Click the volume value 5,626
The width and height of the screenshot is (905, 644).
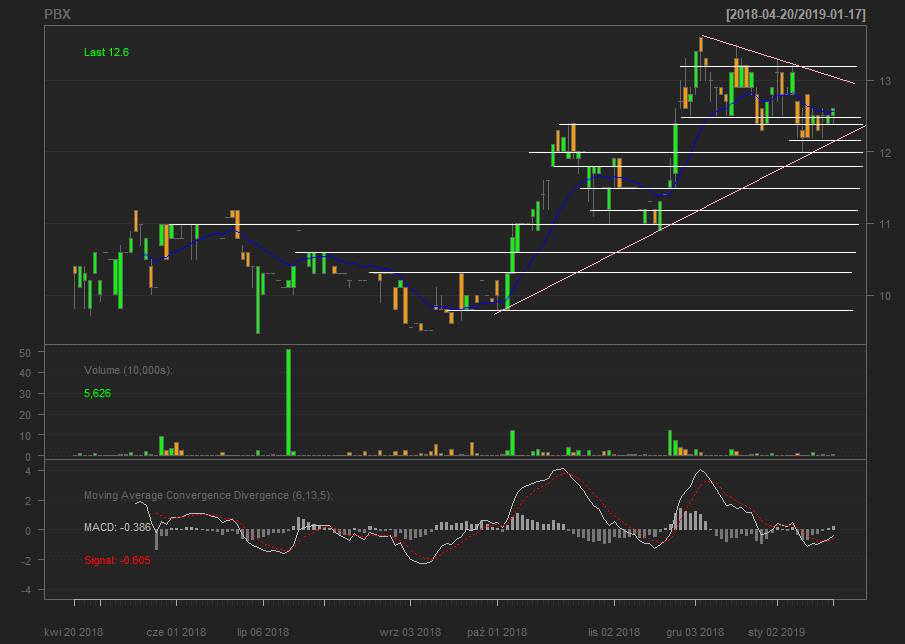click(97, 394)
